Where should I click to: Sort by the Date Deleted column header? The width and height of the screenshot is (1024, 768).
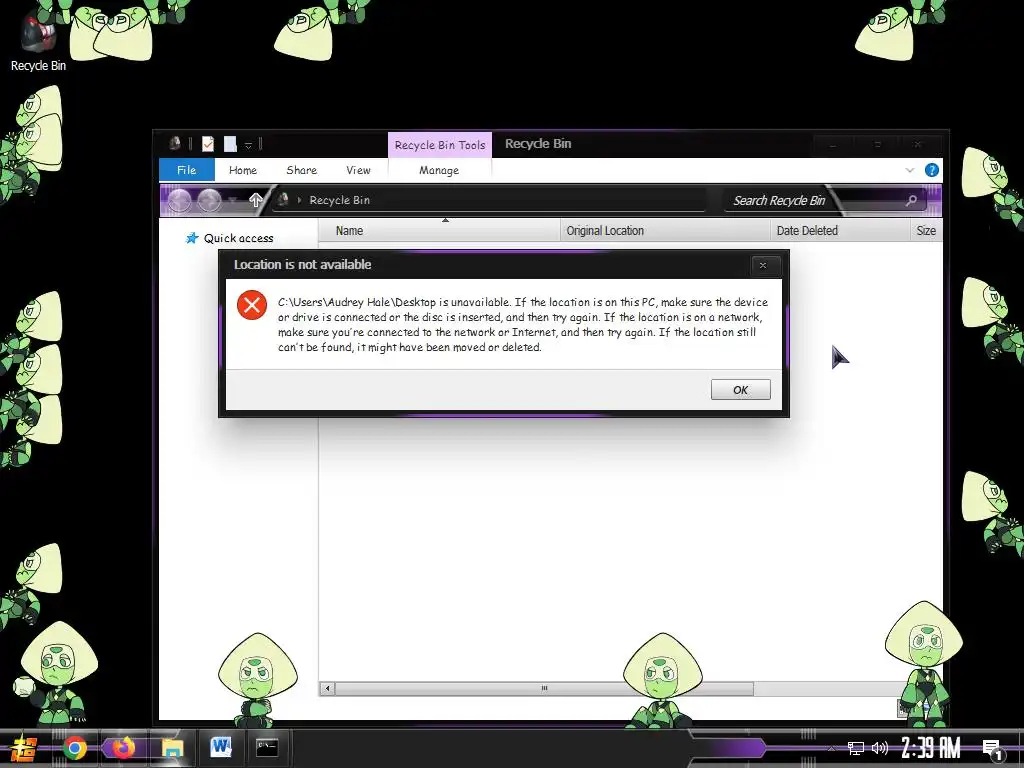click(840, 231)
